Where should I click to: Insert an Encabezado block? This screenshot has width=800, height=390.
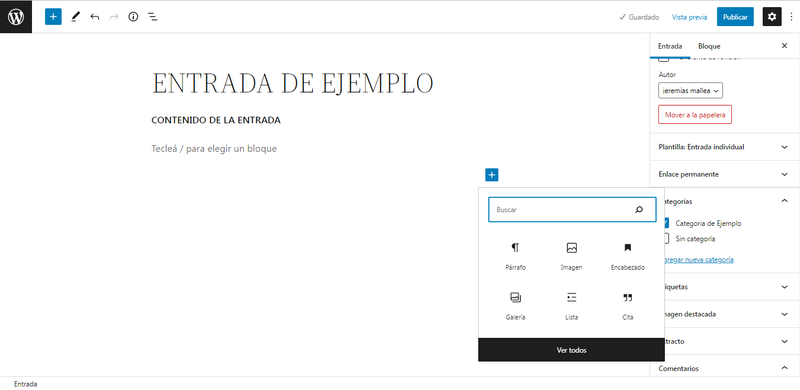[628, 256]
